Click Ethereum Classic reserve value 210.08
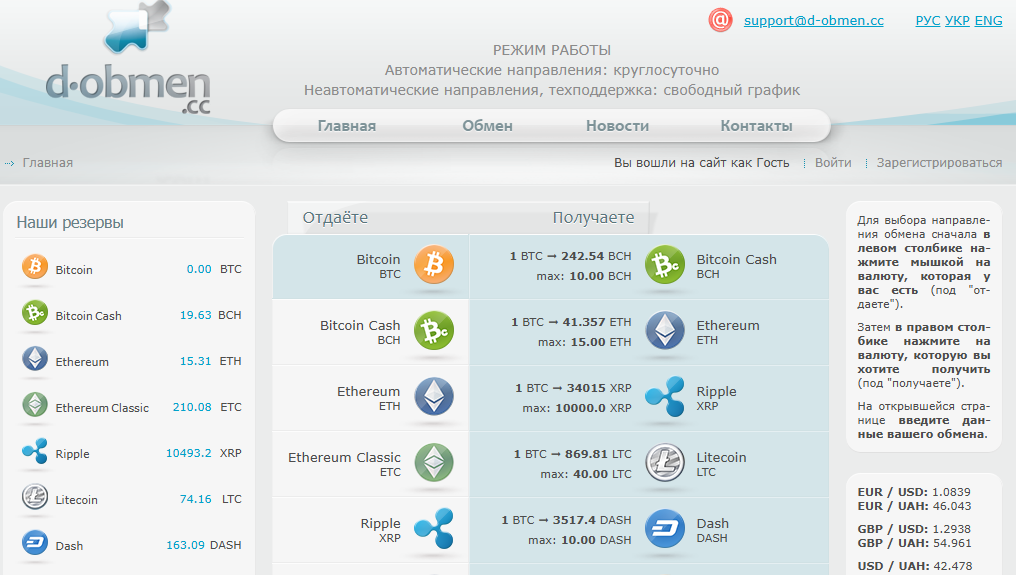1016x575 pixels. (192, 407)
